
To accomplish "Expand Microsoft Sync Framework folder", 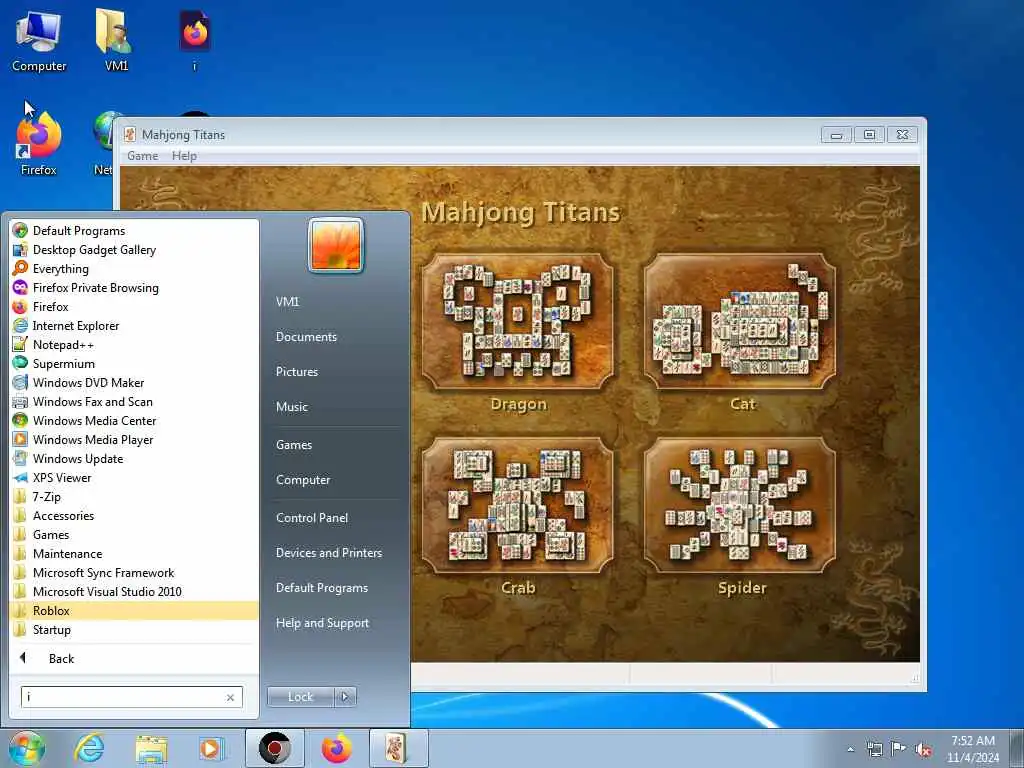I will pyautogui.click(x=134, y=572).
